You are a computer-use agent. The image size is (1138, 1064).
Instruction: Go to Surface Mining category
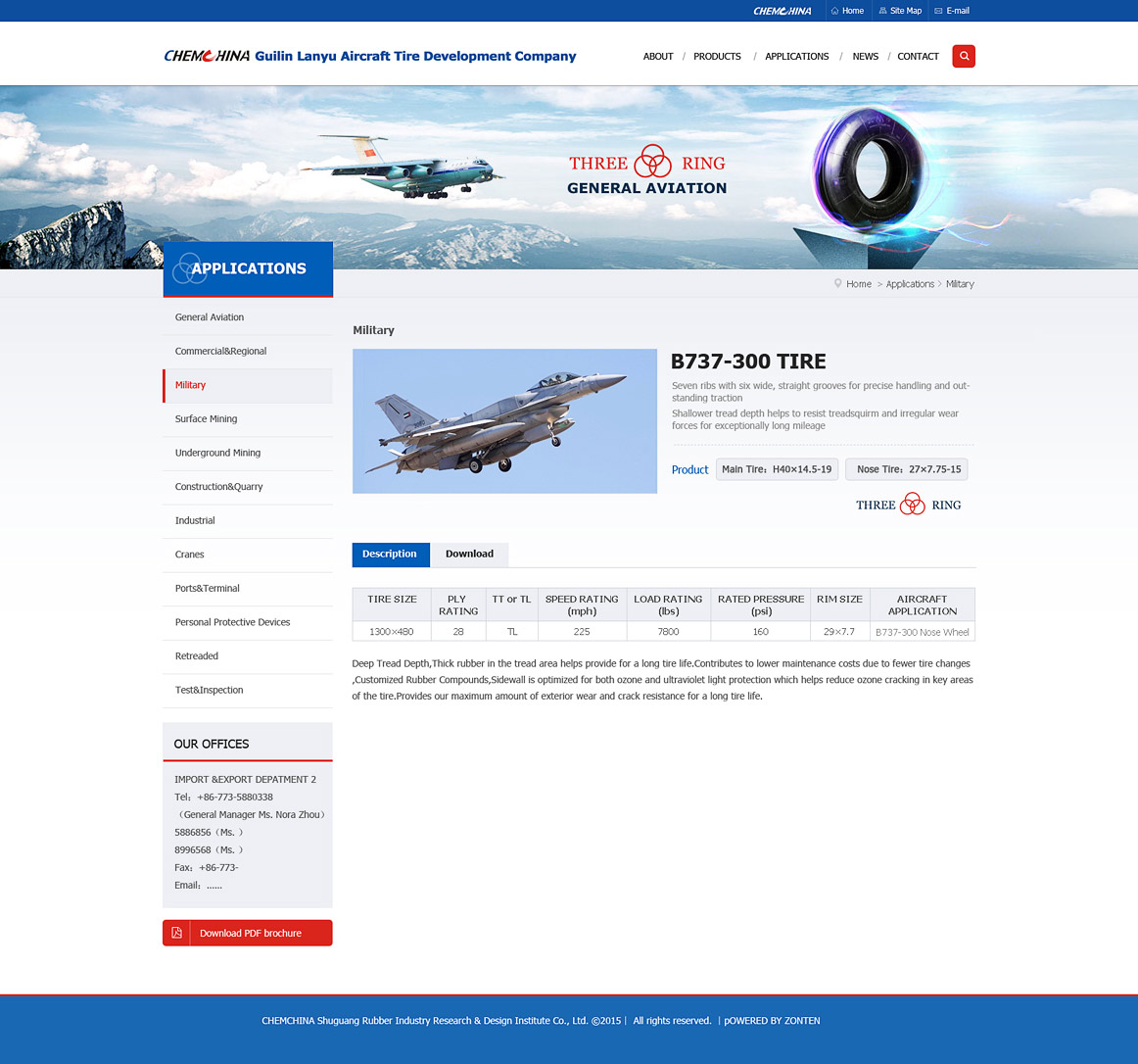(248, 419)
